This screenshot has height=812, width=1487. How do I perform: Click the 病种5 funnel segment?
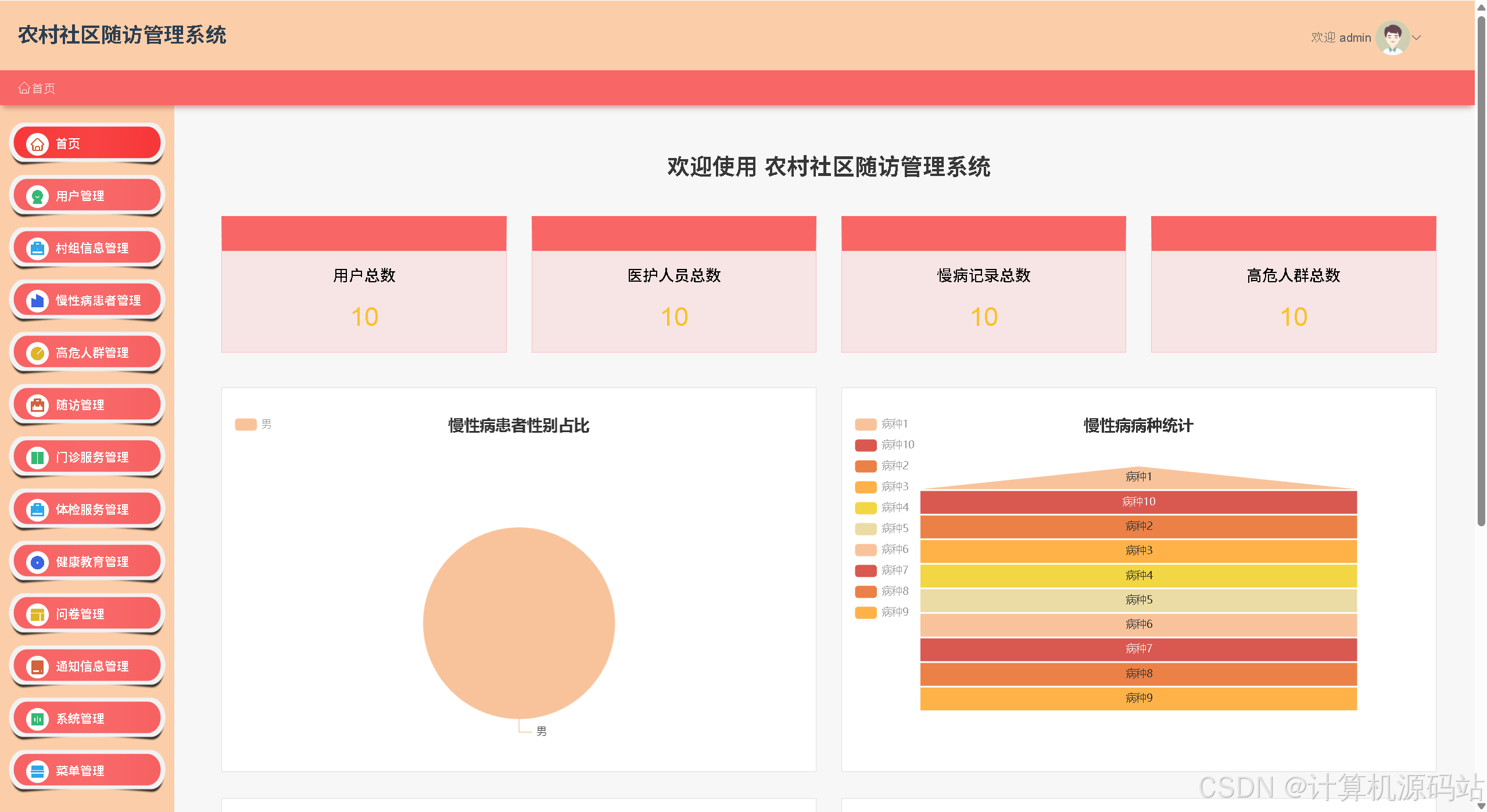point(1138,600)
